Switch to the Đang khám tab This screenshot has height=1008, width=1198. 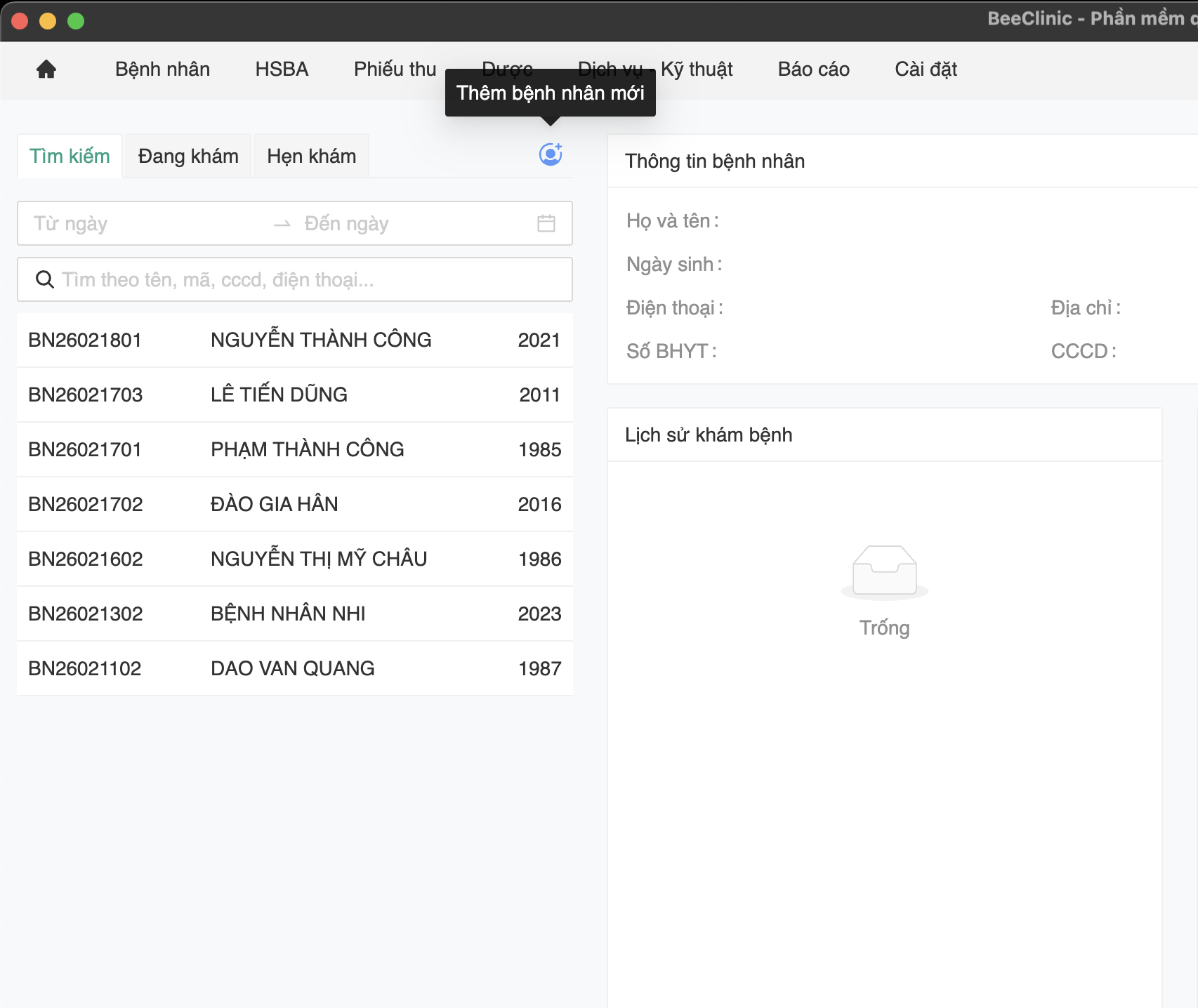pos(188,156)
